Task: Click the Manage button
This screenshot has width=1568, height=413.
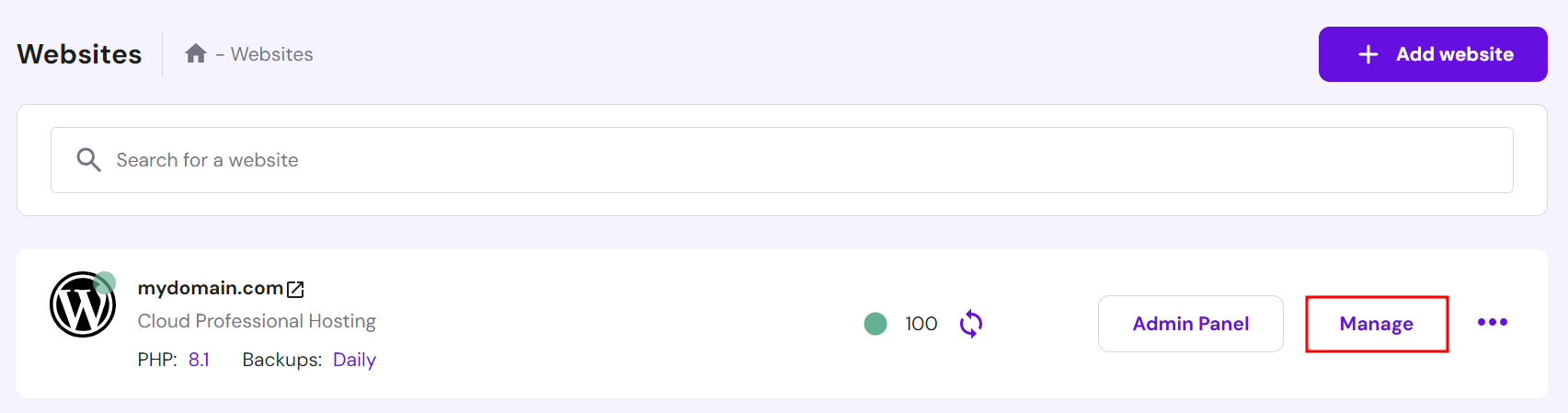Action: pyautogui.click(x=1376, y=324)
